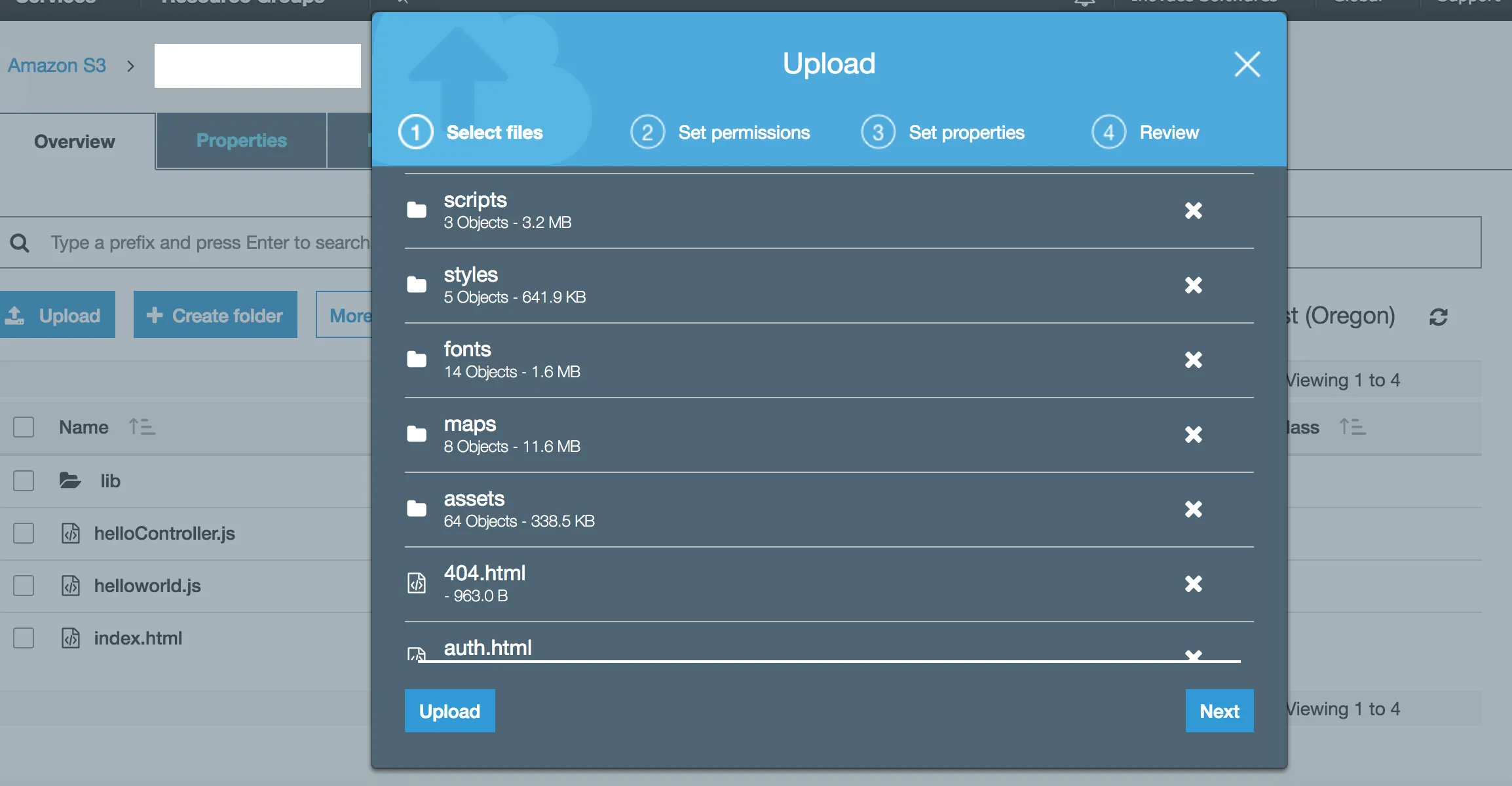Click the search magnifier icon
This screenshot has height=786, width=1512.
pos(20,243)
